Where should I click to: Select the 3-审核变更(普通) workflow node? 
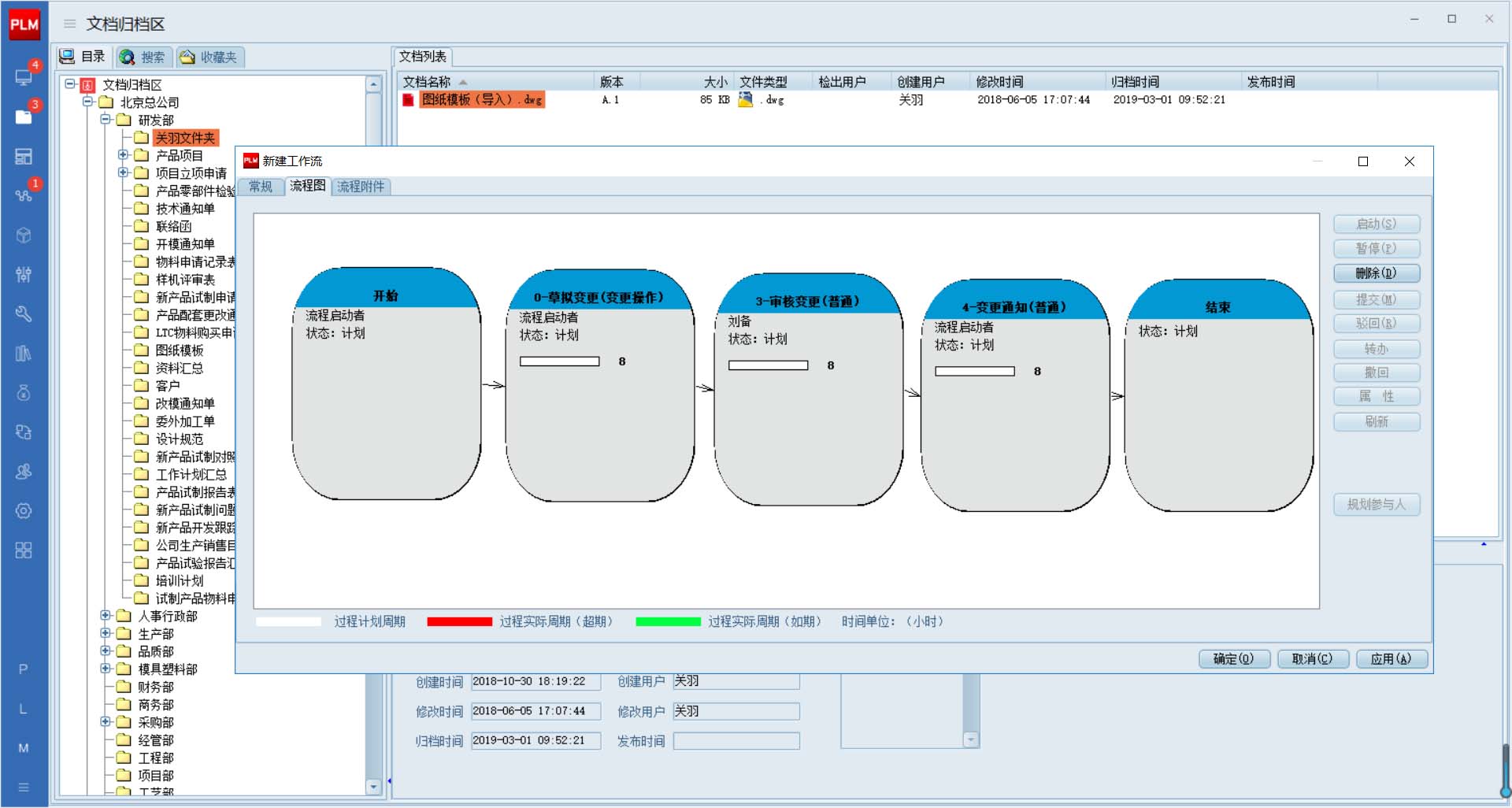point(808,390)
